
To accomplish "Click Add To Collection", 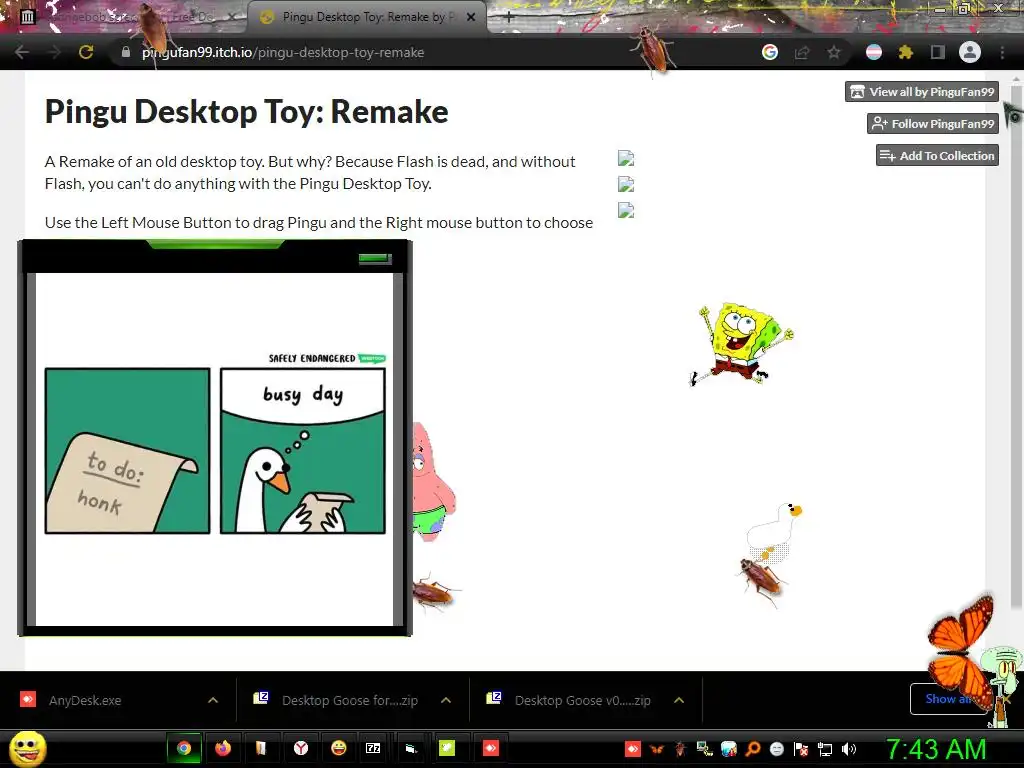I will tap(937, 155).
